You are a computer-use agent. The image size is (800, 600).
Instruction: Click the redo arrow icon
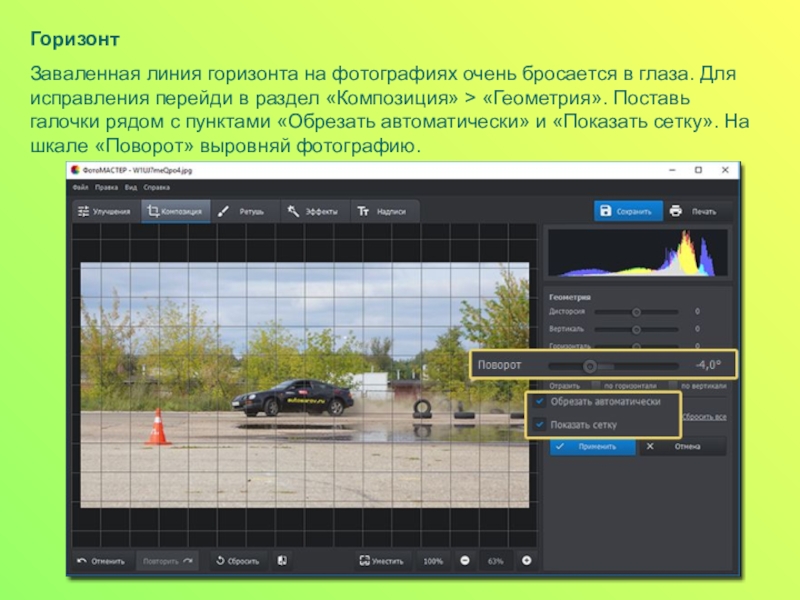pos(188,561)
